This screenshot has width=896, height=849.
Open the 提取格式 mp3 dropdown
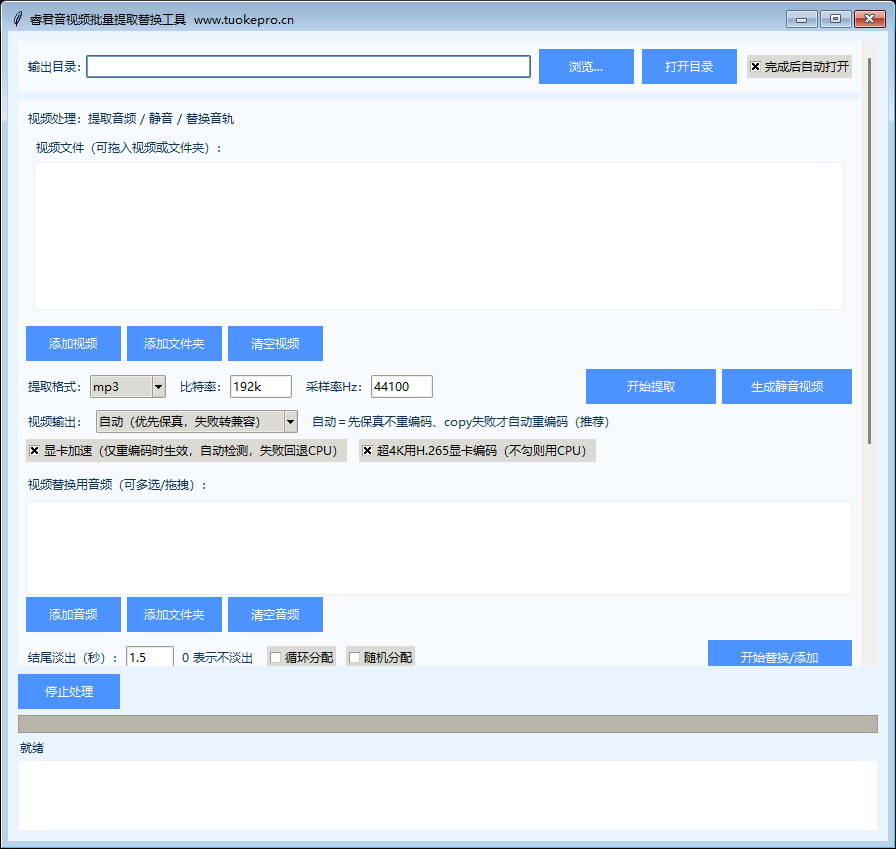coord(128,387)
